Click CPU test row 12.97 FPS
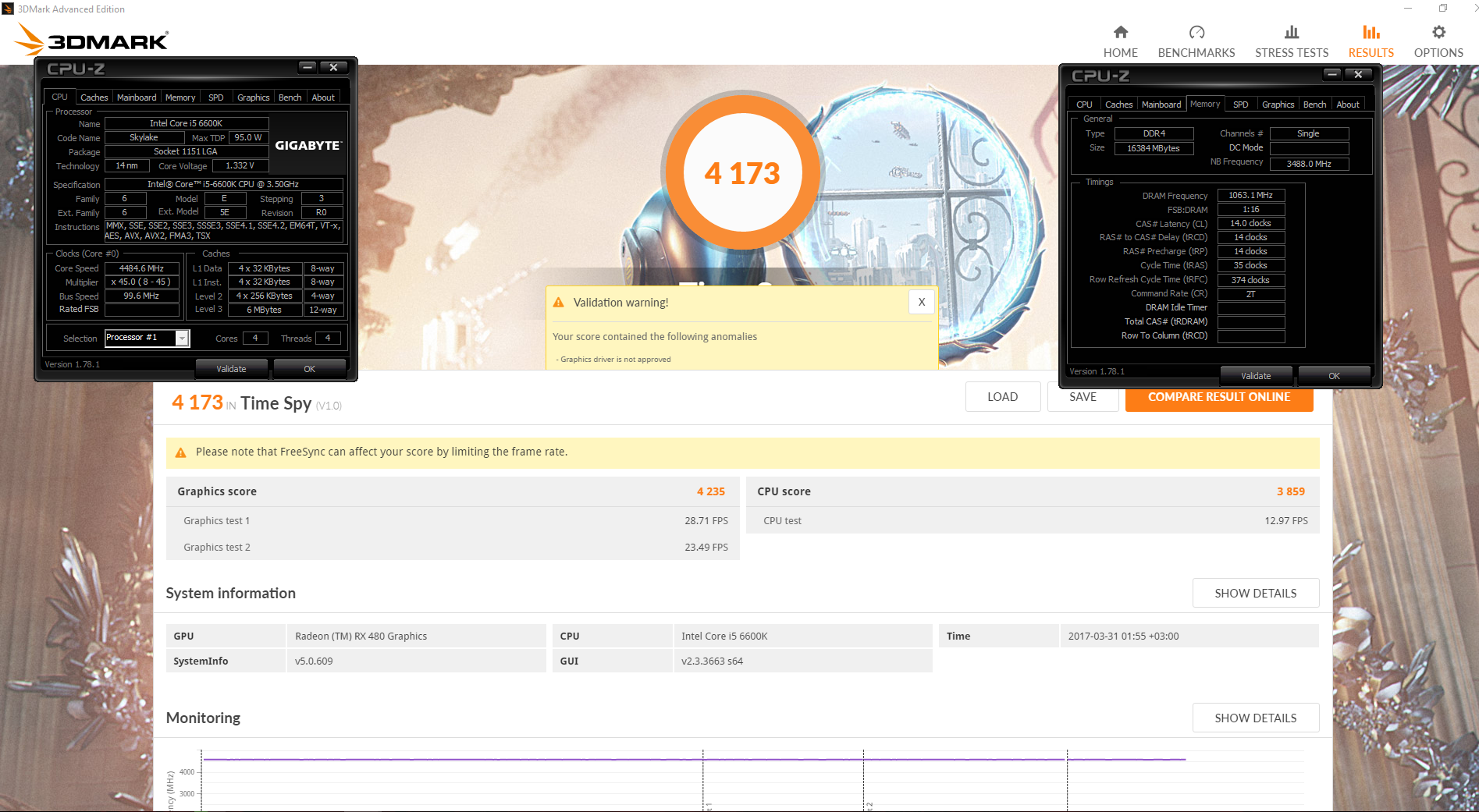 (1033, 520)
